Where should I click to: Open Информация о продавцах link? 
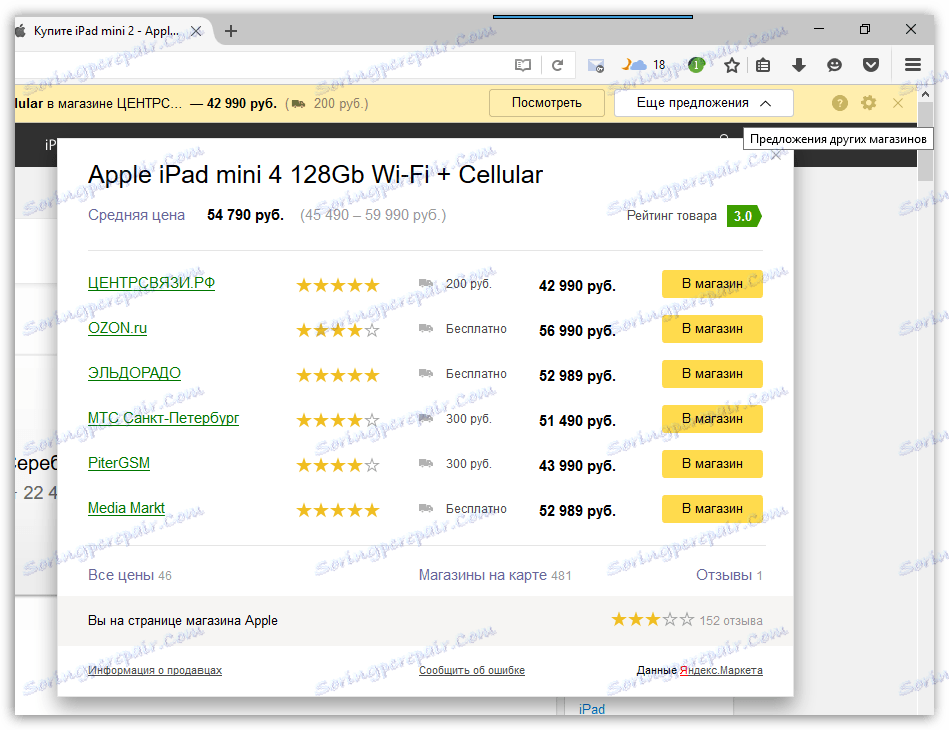(x=155, y=670)
